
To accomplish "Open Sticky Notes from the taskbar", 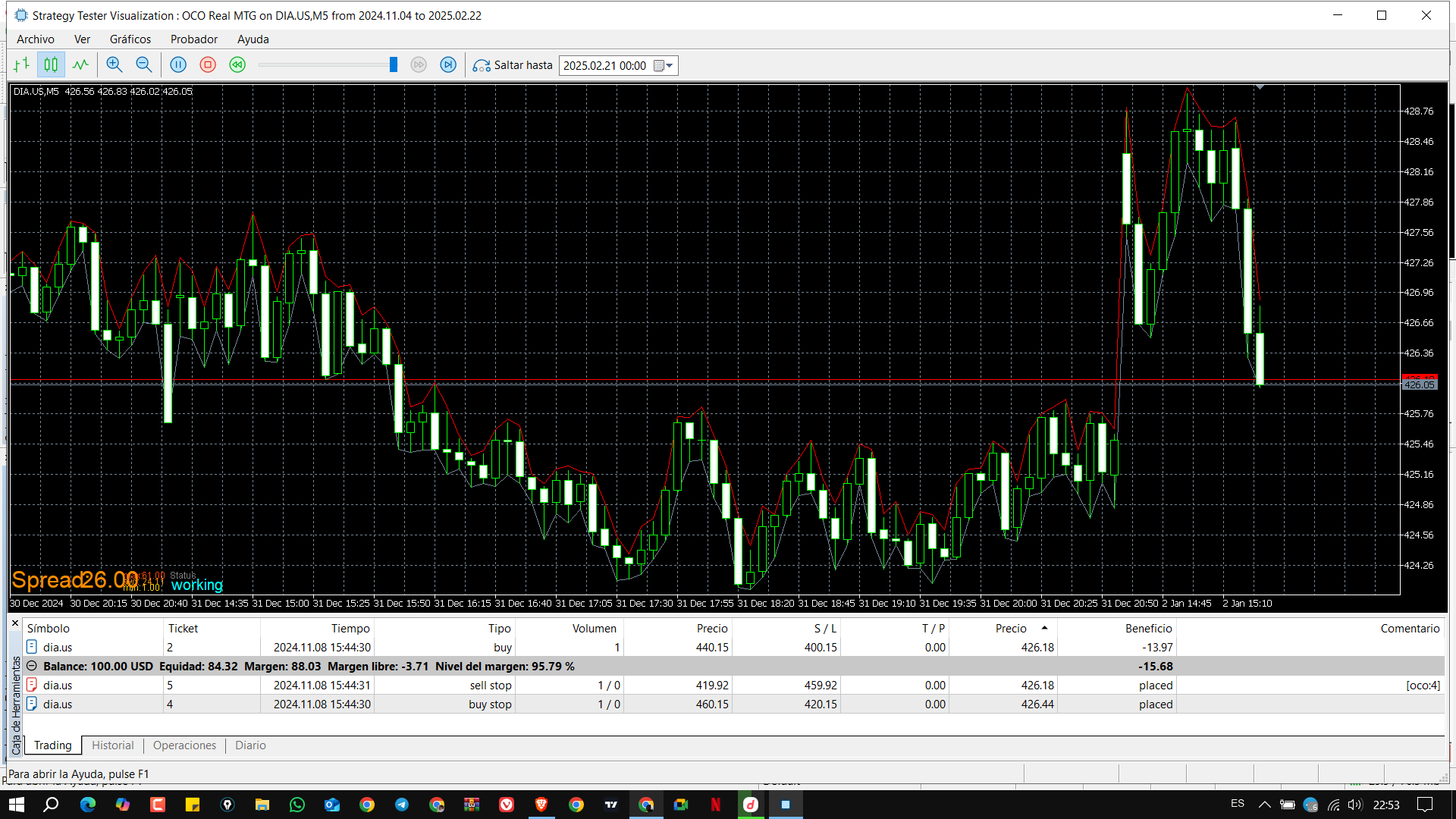I will coord(193,805).
